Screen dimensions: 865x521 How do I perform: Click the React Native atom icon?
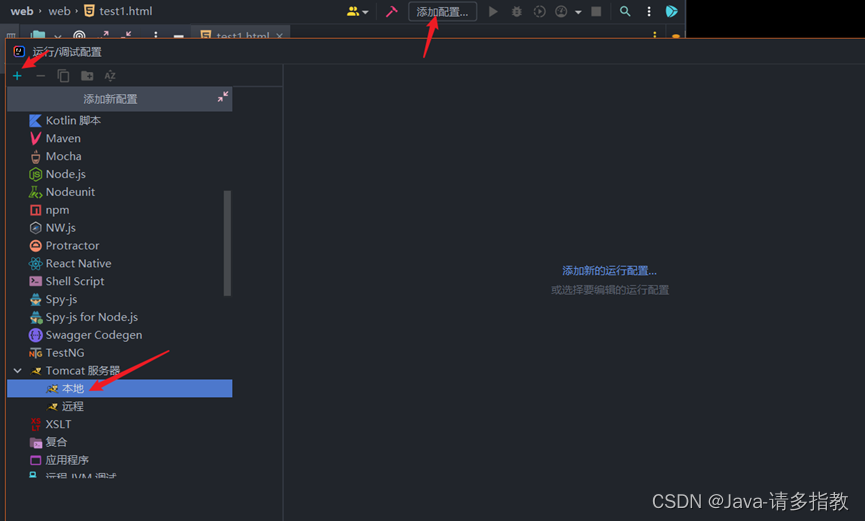(35, 263)
